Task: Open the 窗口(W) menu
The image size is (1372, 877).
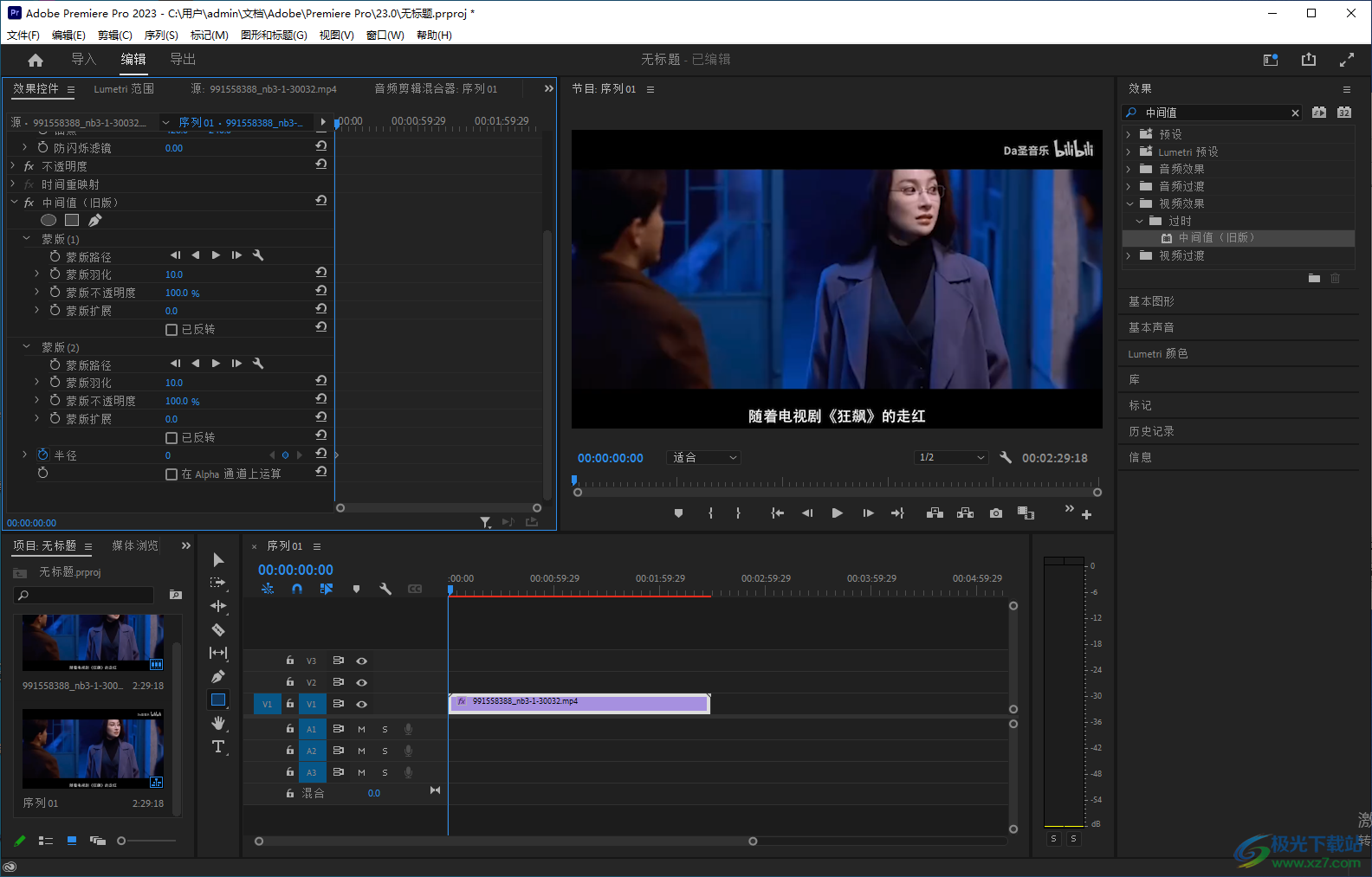Action: click(385, 35)
